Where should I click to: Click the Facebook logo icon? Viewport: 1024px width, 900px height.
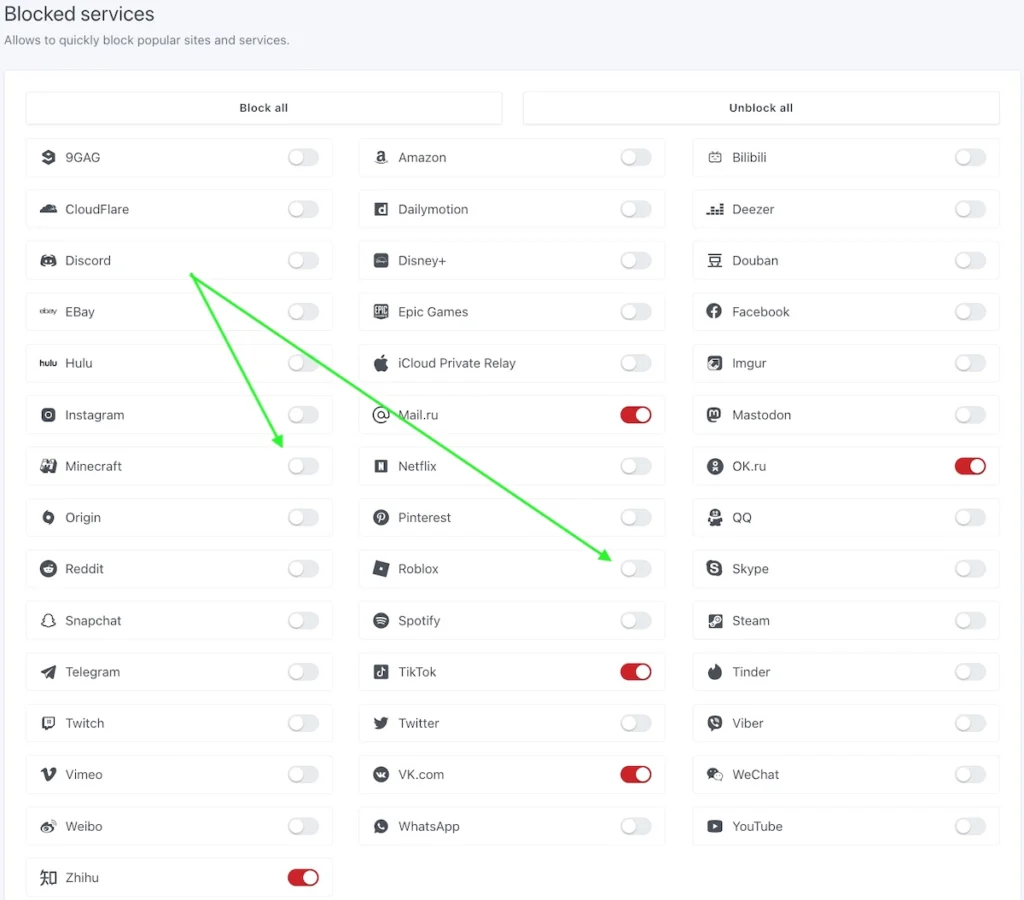(x=715, y=312)
